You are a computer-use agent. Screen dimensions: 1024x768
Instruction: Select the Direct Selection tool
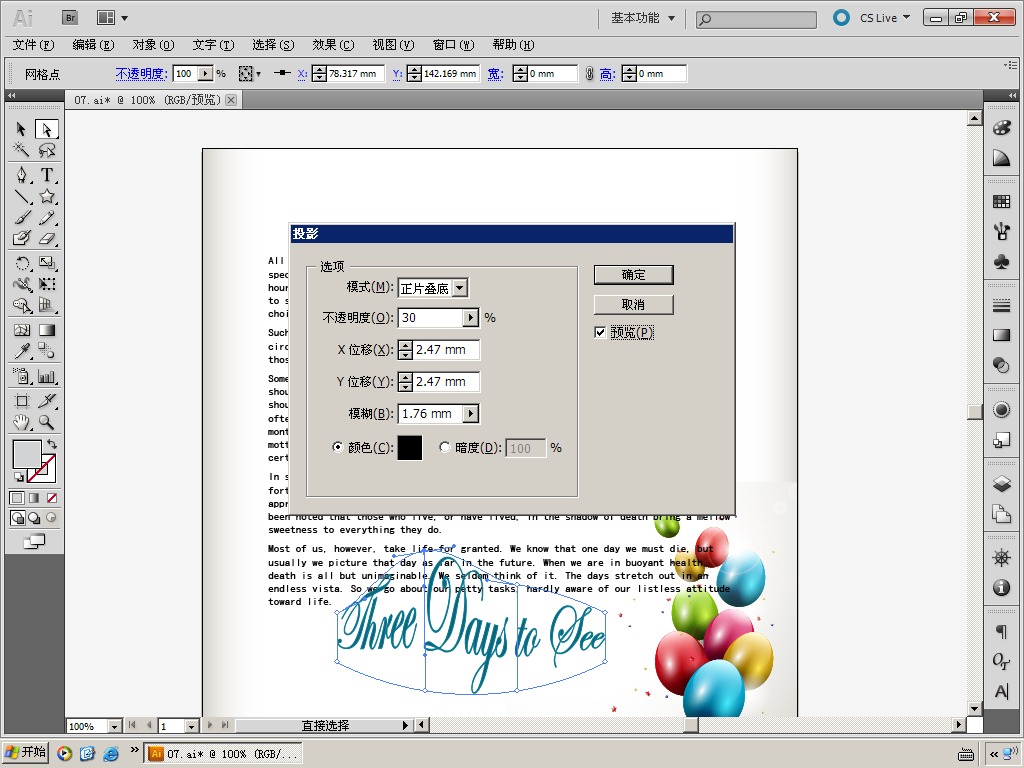pyautogui.click(x=46, y=129)
